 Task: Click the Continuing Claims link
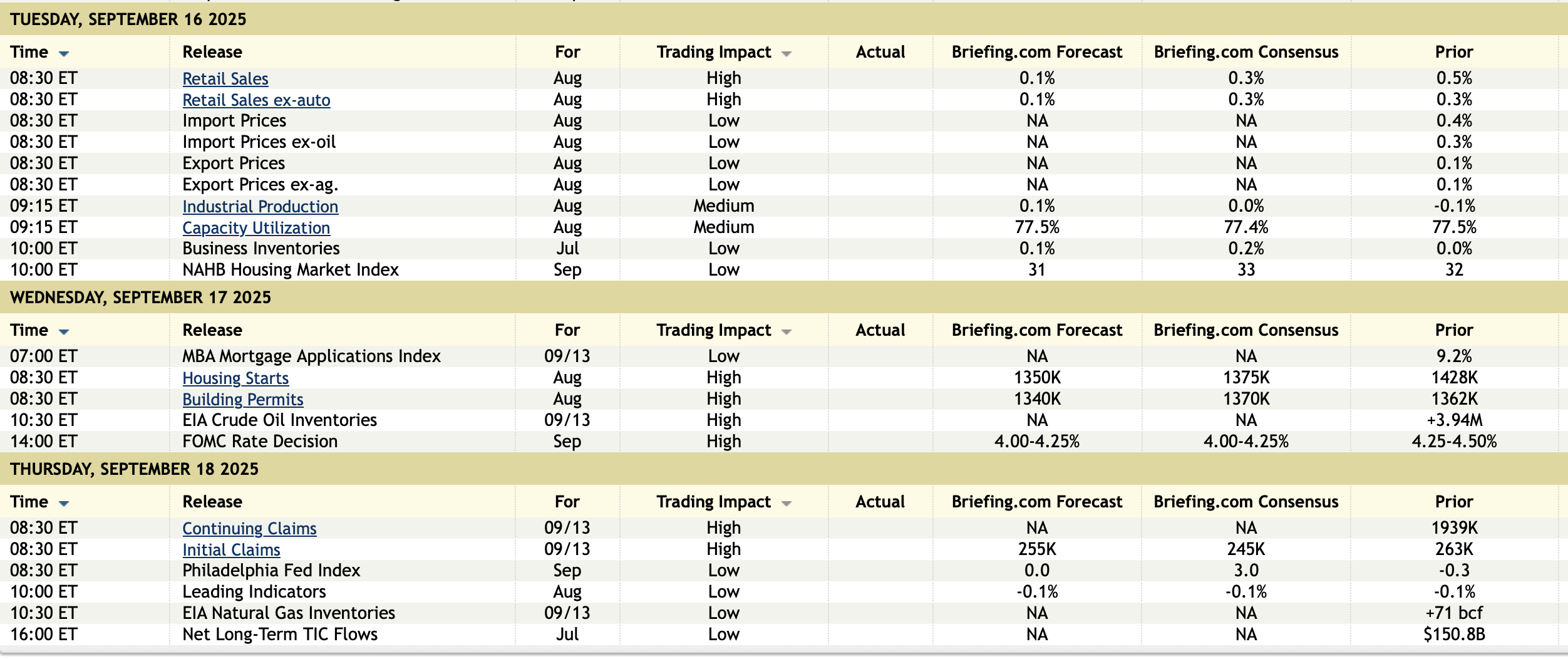click(x=249, y=529)
